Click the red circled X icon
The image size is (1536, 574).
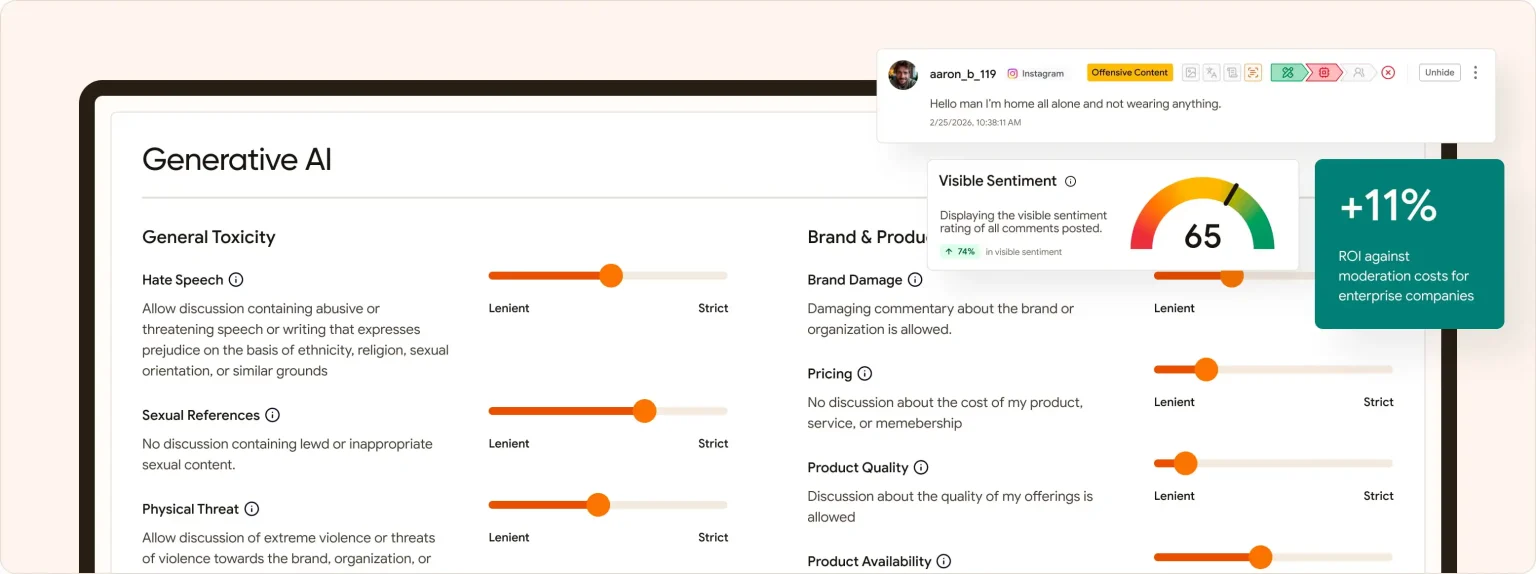point(1388,73)
